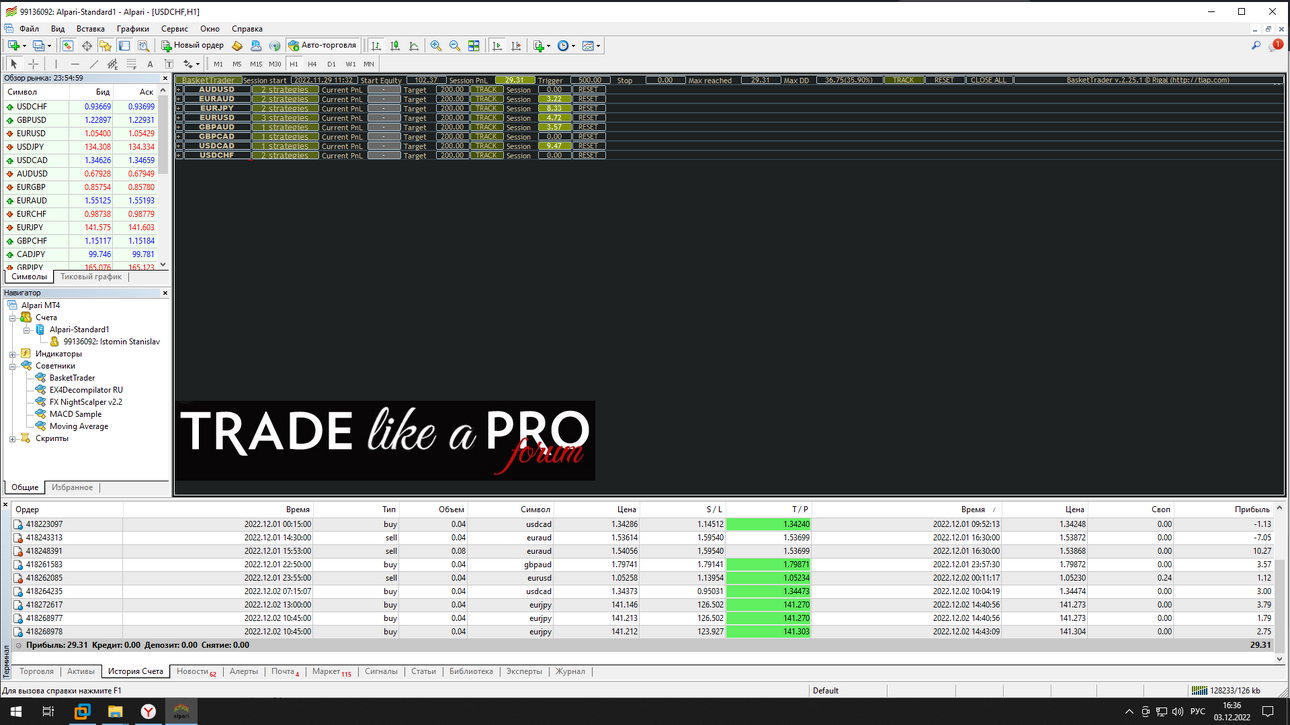1290x725 pixels.
Task: Open BasketTrader advisor in Navigator
Action: click(x=72, y=378)
